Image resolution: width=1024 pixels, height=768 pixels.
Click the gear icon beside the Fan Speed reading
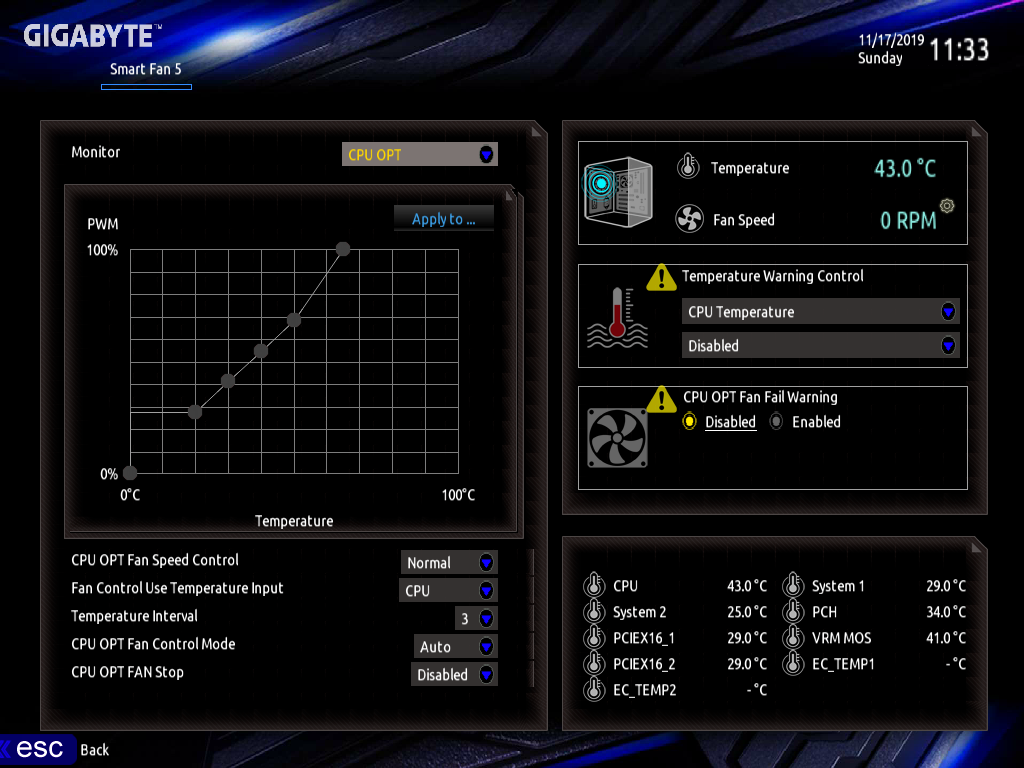pyautogui.click(x=947, y=206)
